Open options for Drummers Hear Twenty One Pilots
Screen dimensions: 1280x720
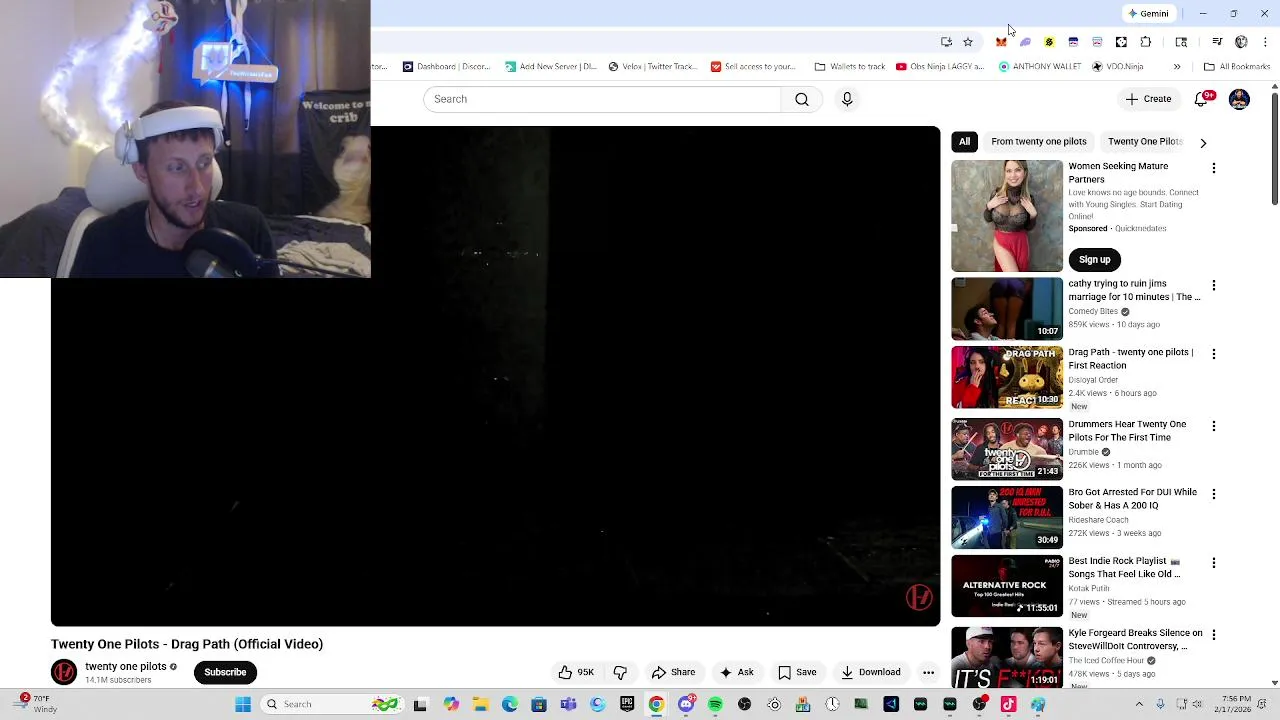[x=1214, y=426]
